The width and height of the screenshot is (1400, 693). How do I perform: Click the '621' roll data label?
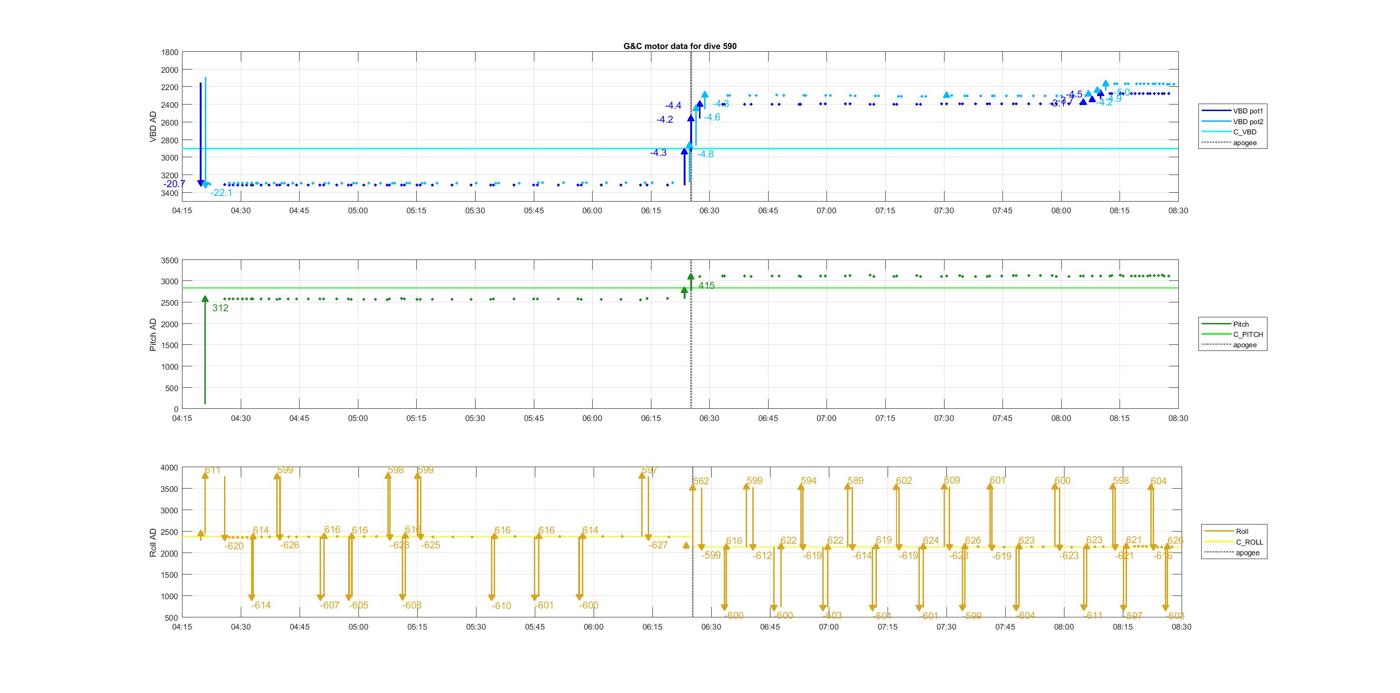pyautogui.click(x=1133, y=540)
